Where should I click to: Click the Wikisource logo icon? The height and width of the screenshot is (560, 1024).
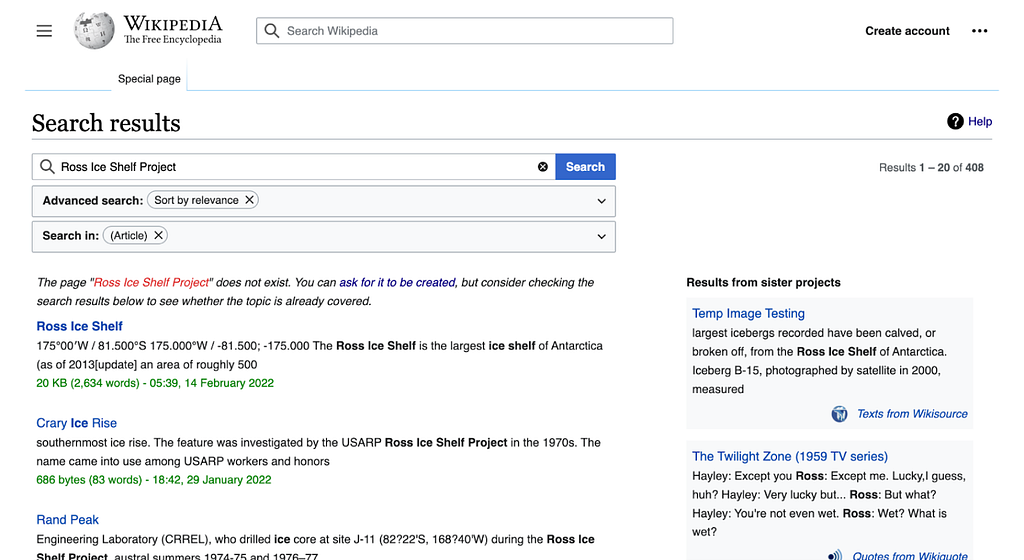coord(839,414)
